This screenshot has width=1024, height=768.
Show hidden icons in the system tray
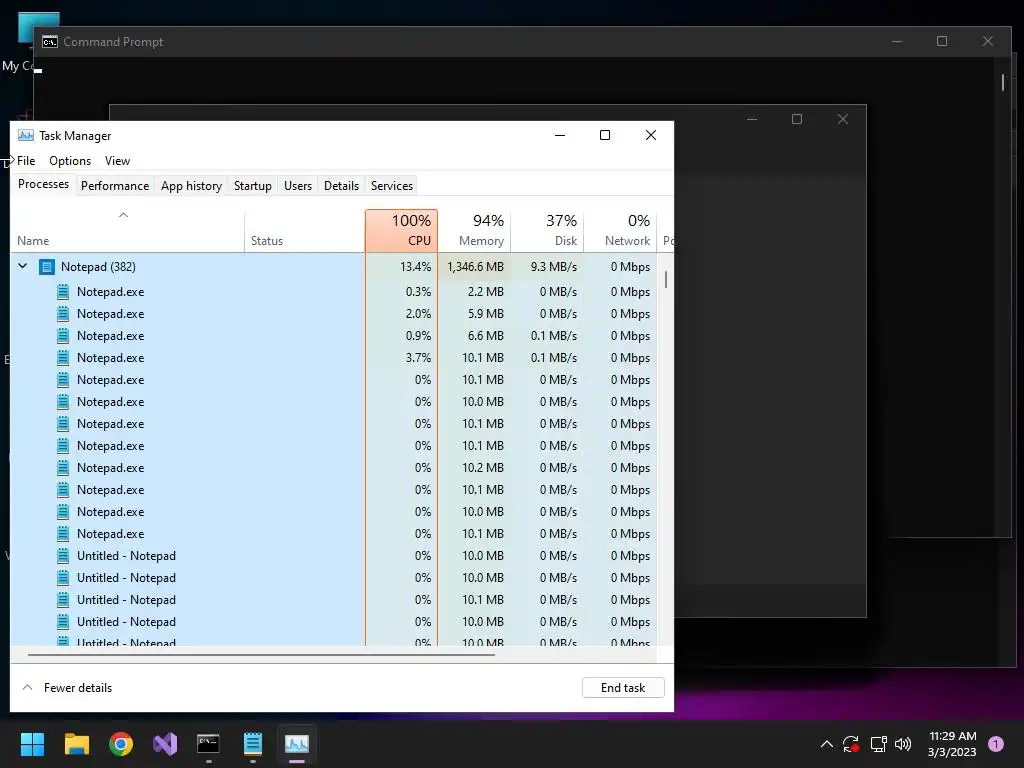pyautogui.click(x=826, y=744)
